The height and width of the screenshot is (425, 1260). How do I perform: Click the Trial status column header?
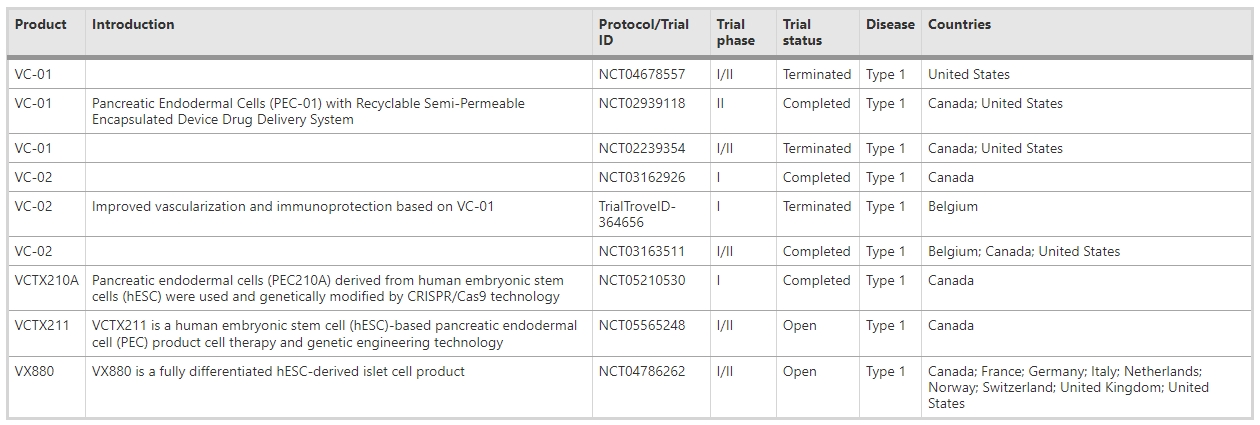[x=803, y=32]
